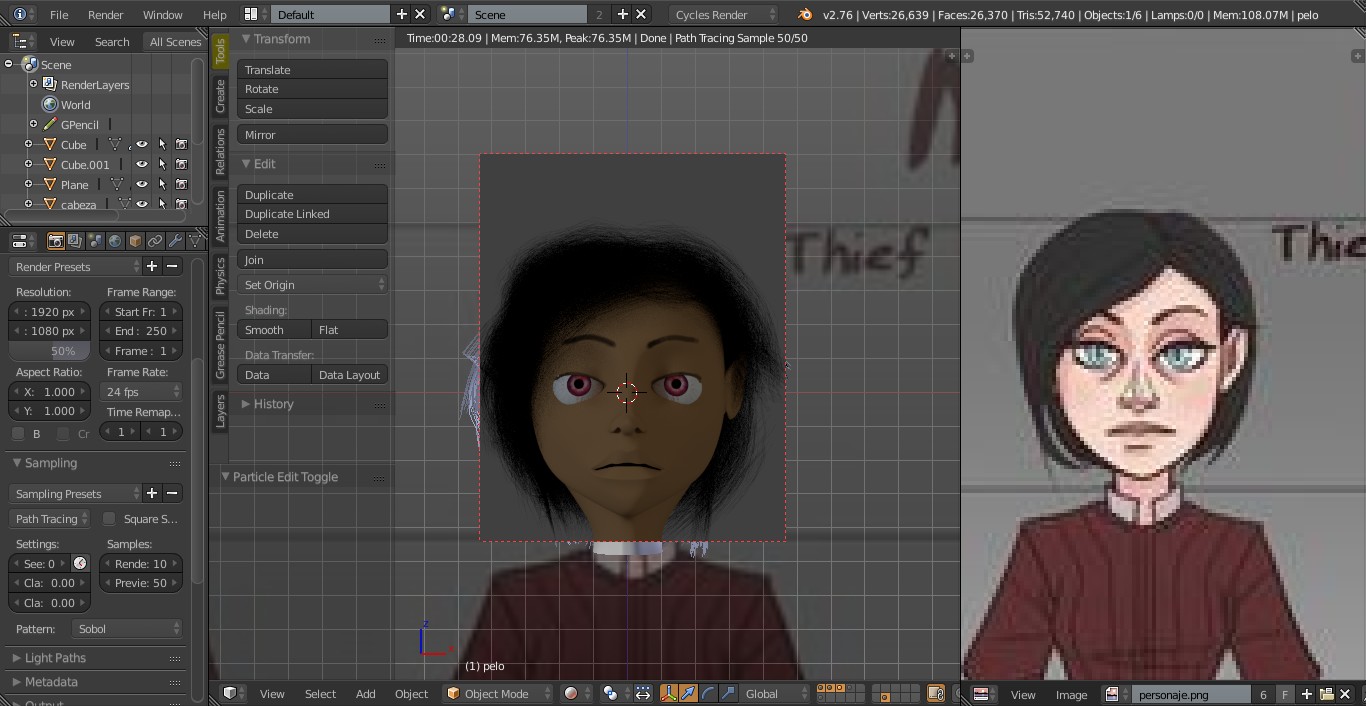
Task: Open the Global orientation dropdown
Action: click(776, 693)
